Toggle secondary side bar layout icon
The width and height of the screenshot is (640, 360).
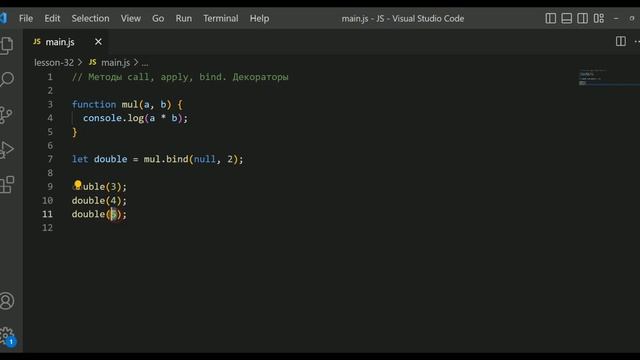coord(582,18)
